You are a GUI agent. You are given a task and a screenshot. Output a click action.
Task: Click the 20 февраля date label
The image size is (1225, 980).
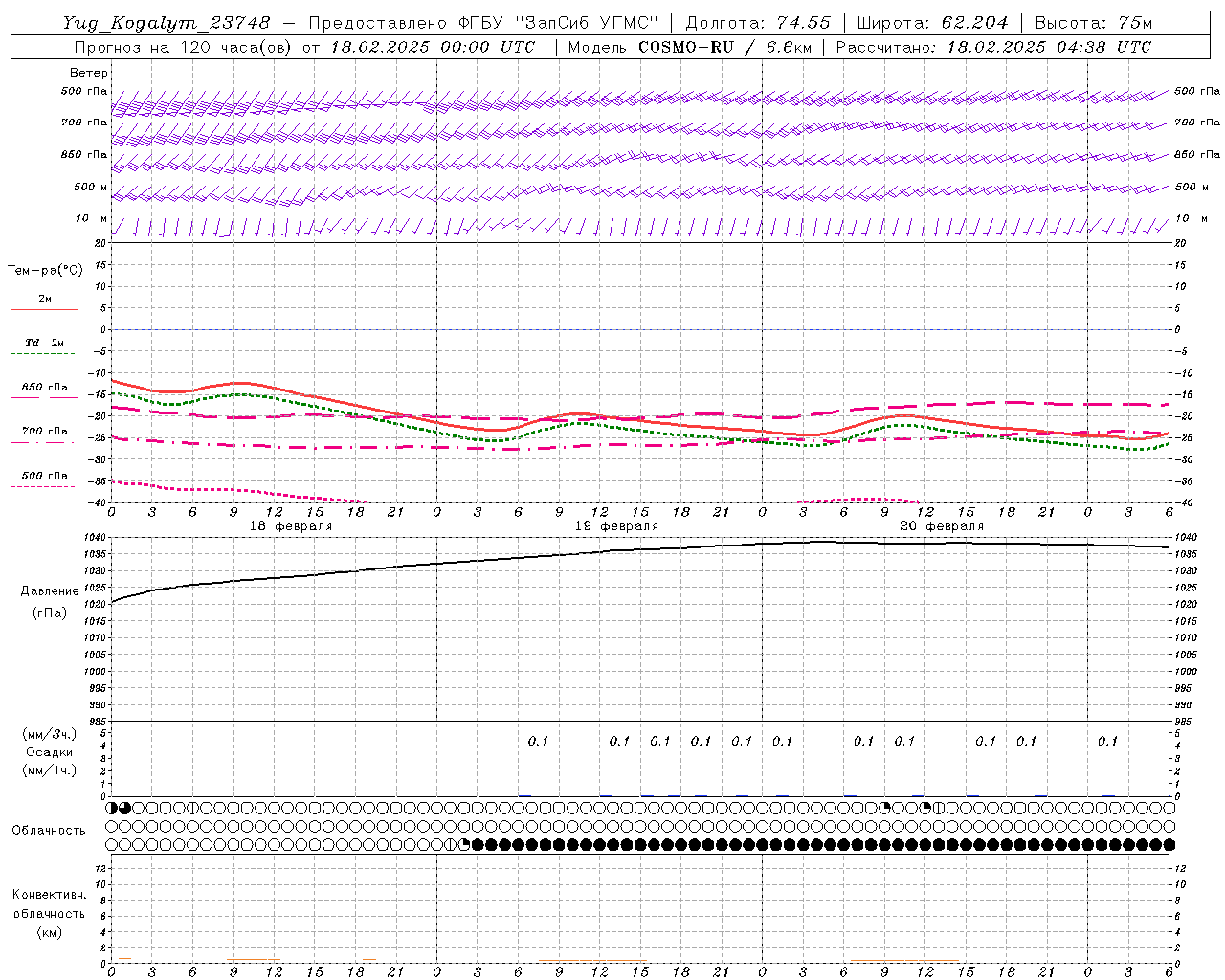[942, 526]
